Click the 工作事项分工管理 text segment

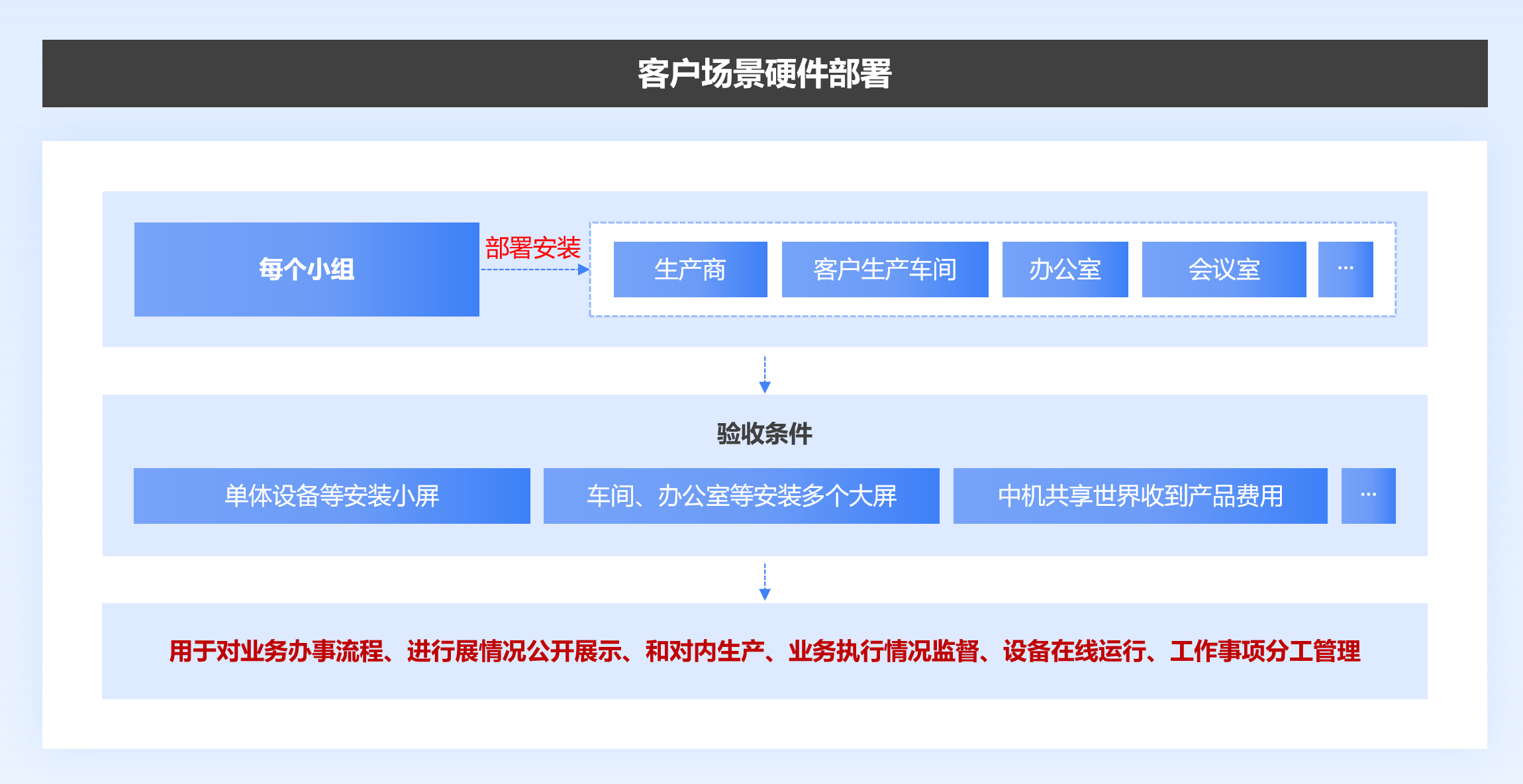pyautogui.click(x=1265, y=651)
